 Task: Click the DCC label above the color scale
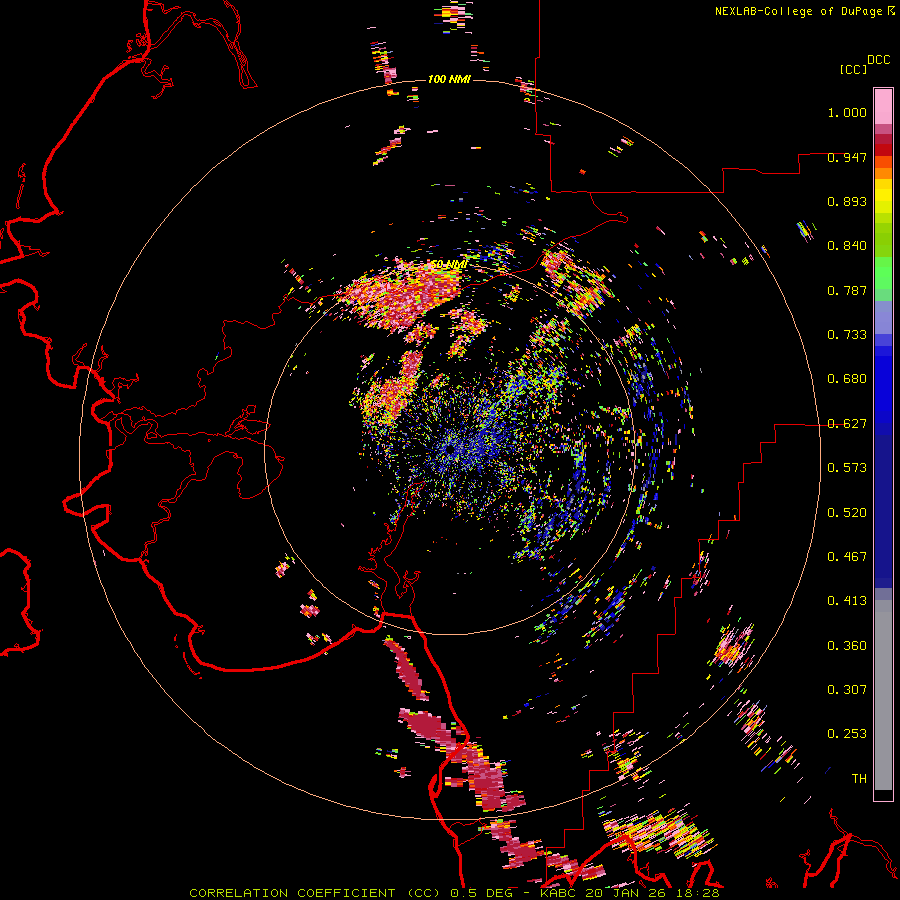click(x=878, y=60)
